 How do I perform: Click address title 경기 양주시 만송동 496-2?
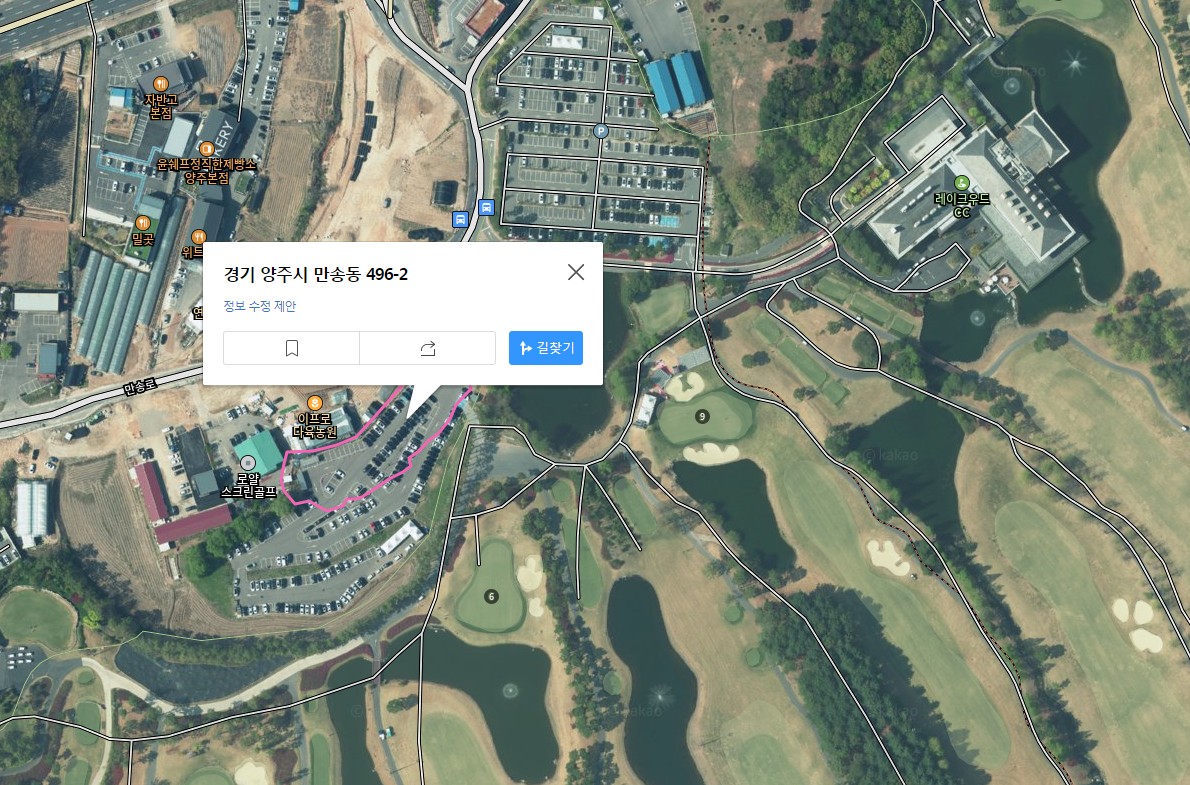(x=316, y=274)
